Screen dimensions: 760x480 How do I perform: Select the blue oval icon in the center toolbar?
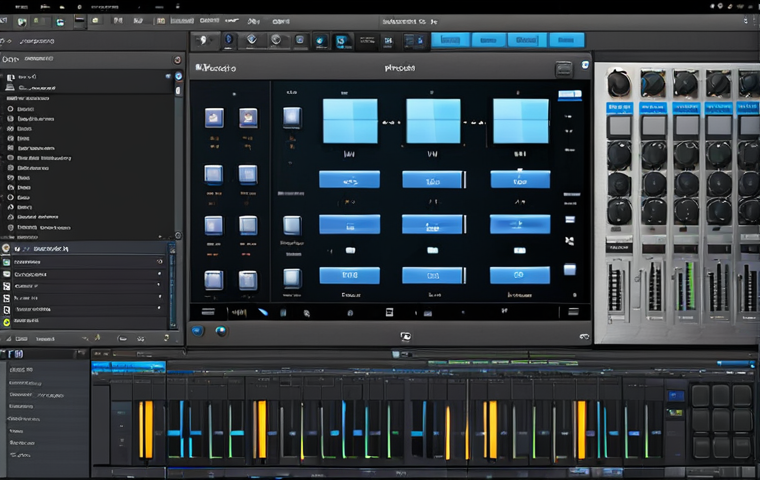coord(229,39)
